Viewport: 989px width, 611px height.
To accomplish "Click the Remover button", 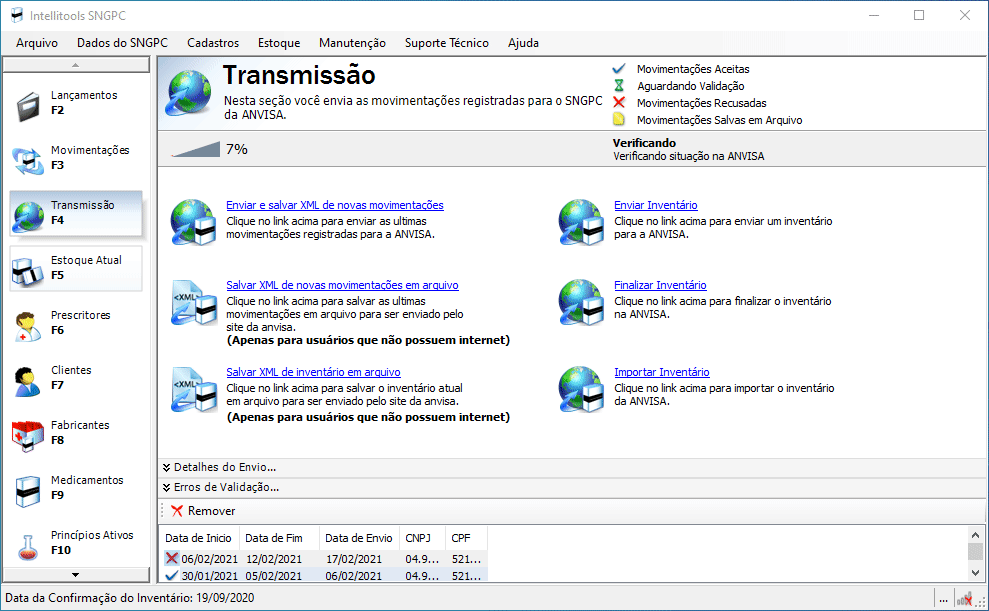I will coord(203,511).
